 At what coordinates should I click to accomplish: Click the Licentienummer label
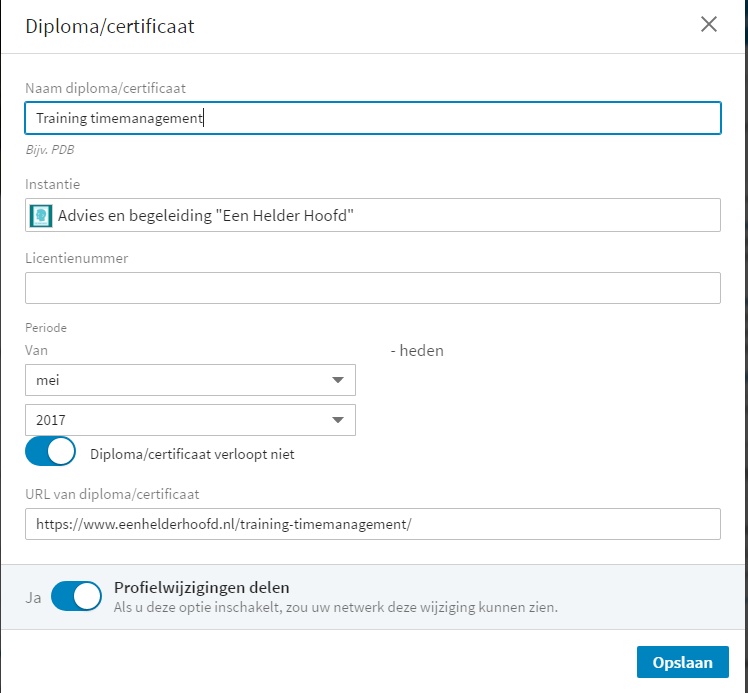[x=77, y=258]
